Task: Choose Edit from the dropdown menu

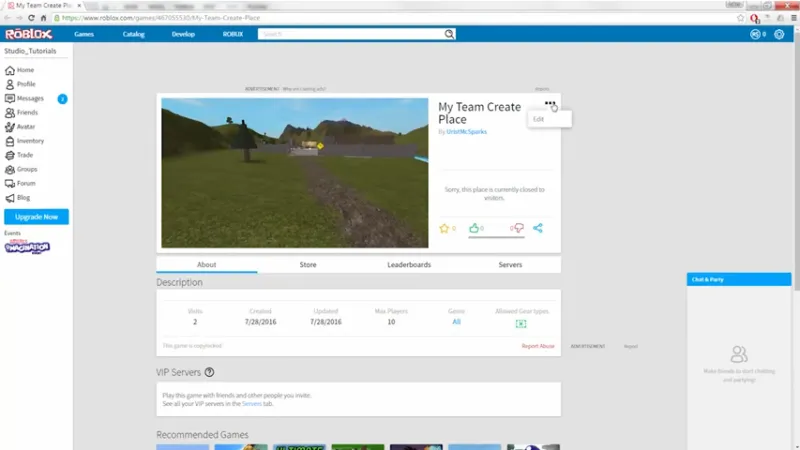Action: pos(540,119)
